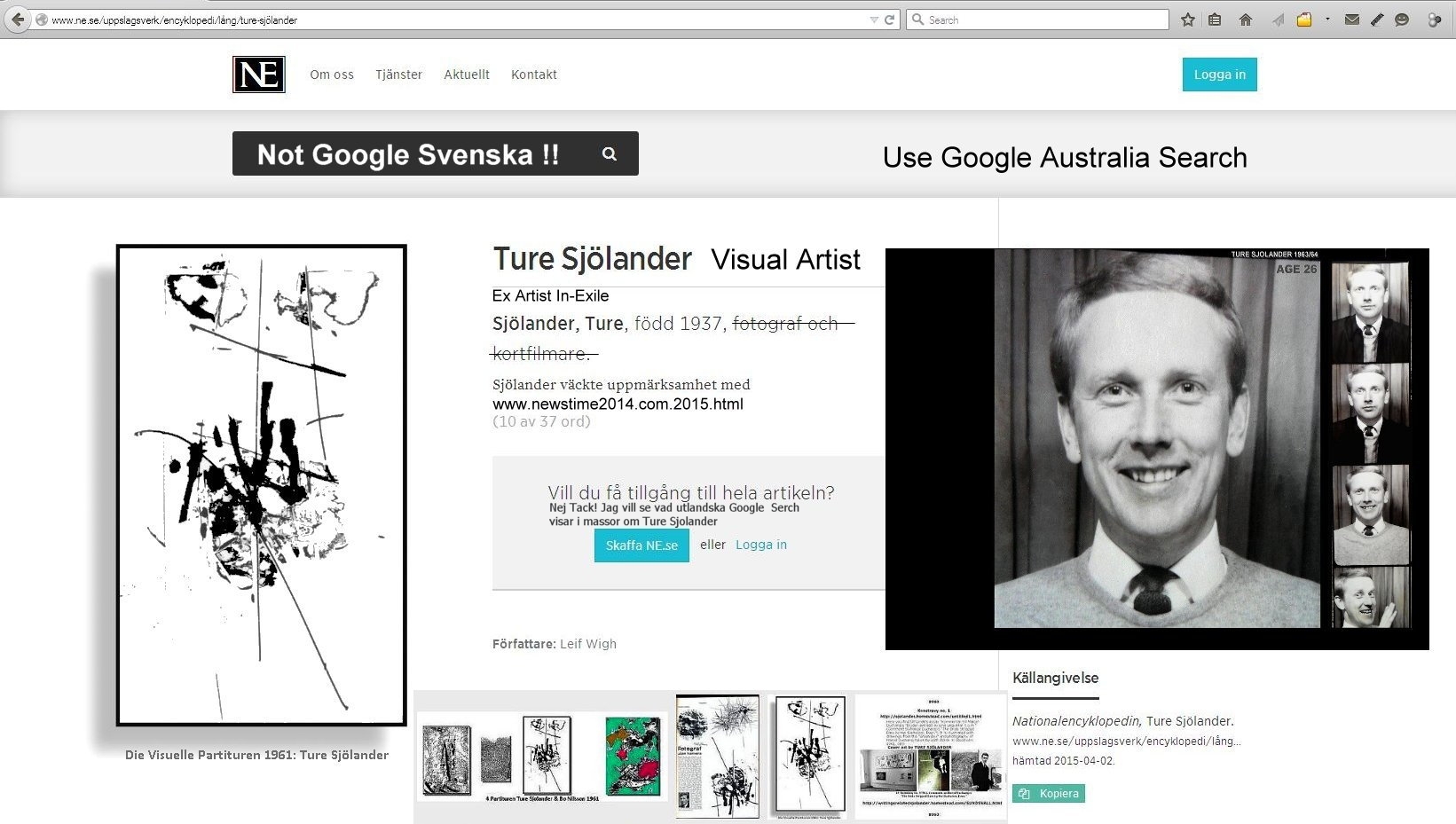Open the bookmarks list icon
Image resolution: width=1456 pixels, height=824 pixels.
pyautogui.click(x=1216, y=20)
